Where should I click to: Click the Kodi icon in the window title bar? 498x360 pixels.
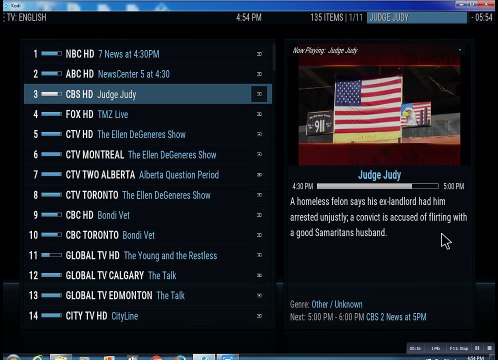click(x=6, y=5)
